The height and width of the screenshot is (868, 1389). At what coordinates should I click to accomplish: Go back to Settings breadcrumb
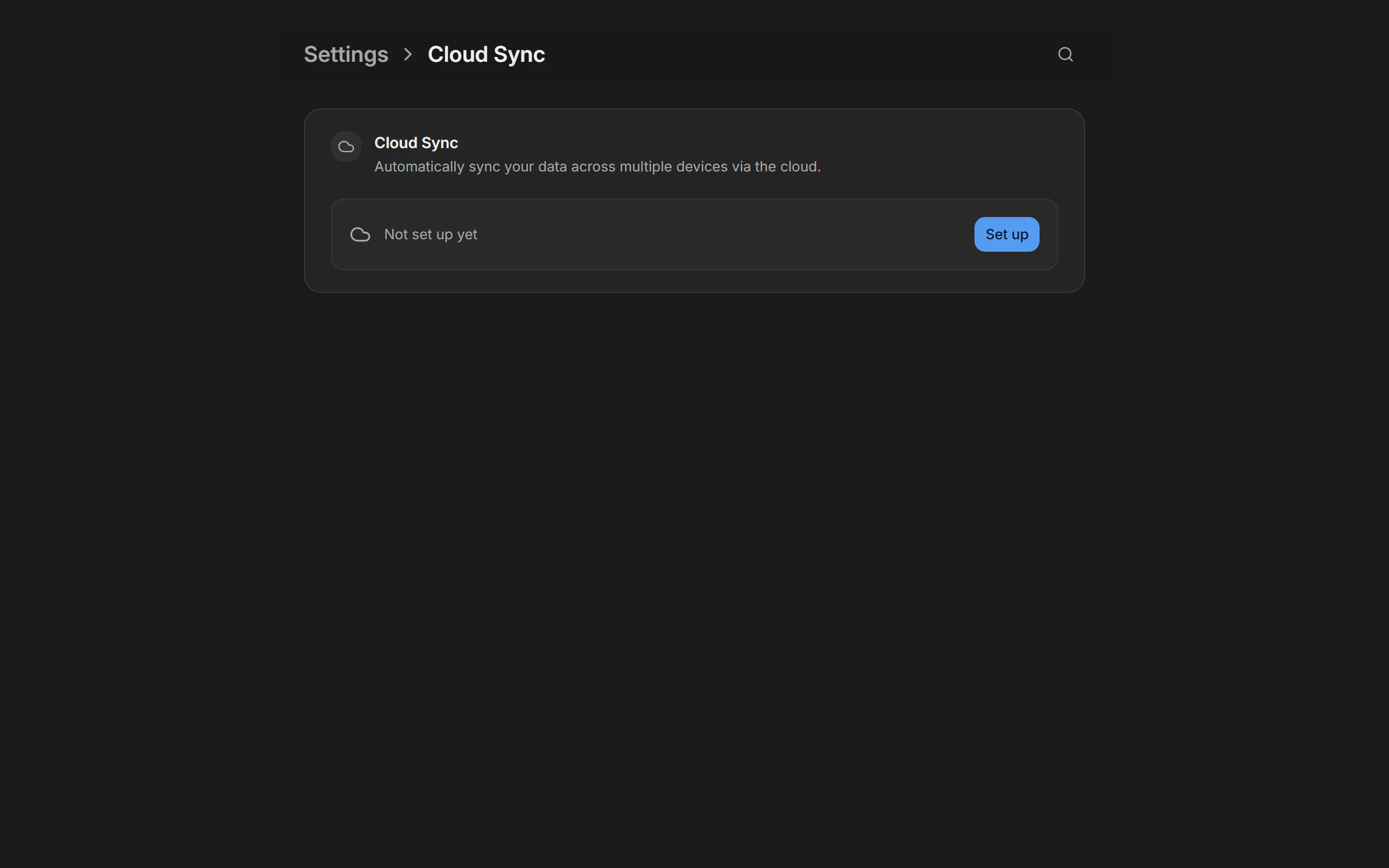point(346,55)
